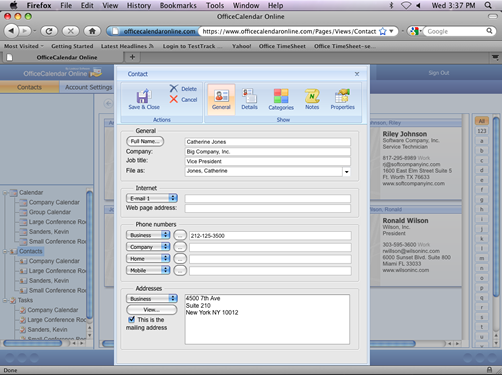Collapse the Calendar tree node
502x375 pixels.
point(5,193)
